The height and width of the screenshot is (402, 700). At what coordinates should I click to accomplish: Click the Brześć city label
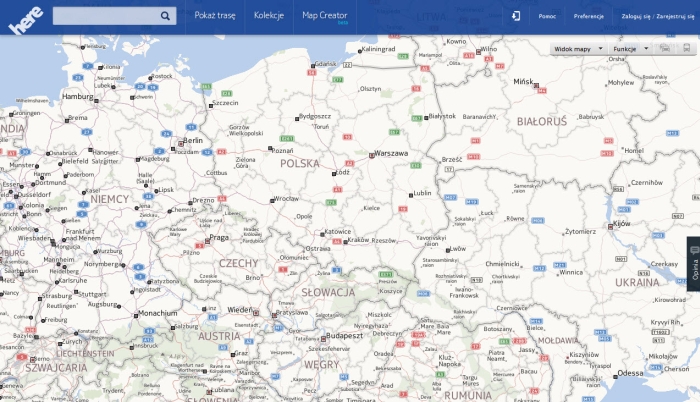pyautogui.click(x=452, y=159)
